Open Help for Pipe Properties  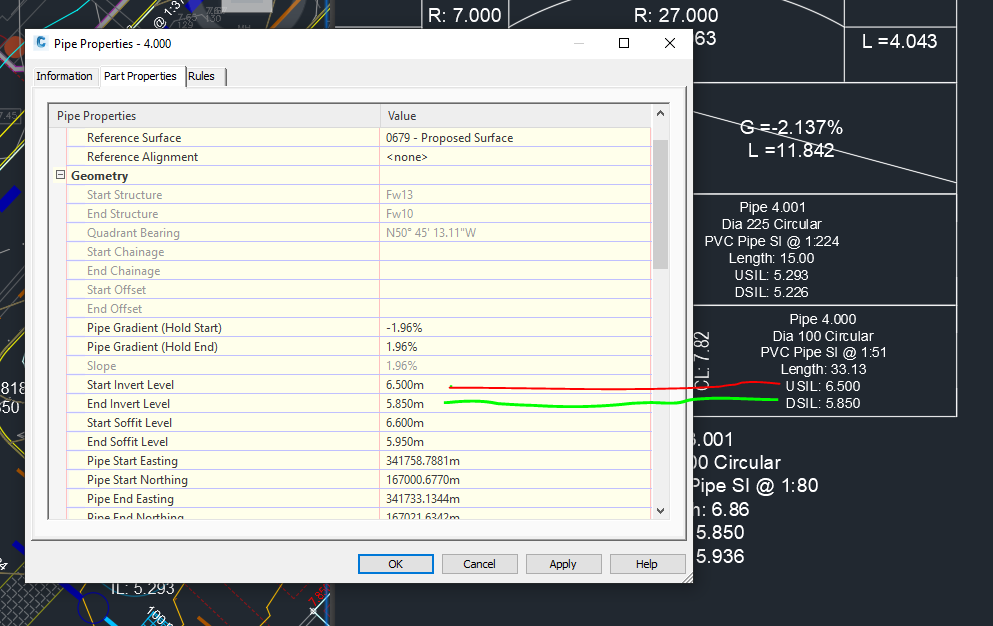pos(647,563)
